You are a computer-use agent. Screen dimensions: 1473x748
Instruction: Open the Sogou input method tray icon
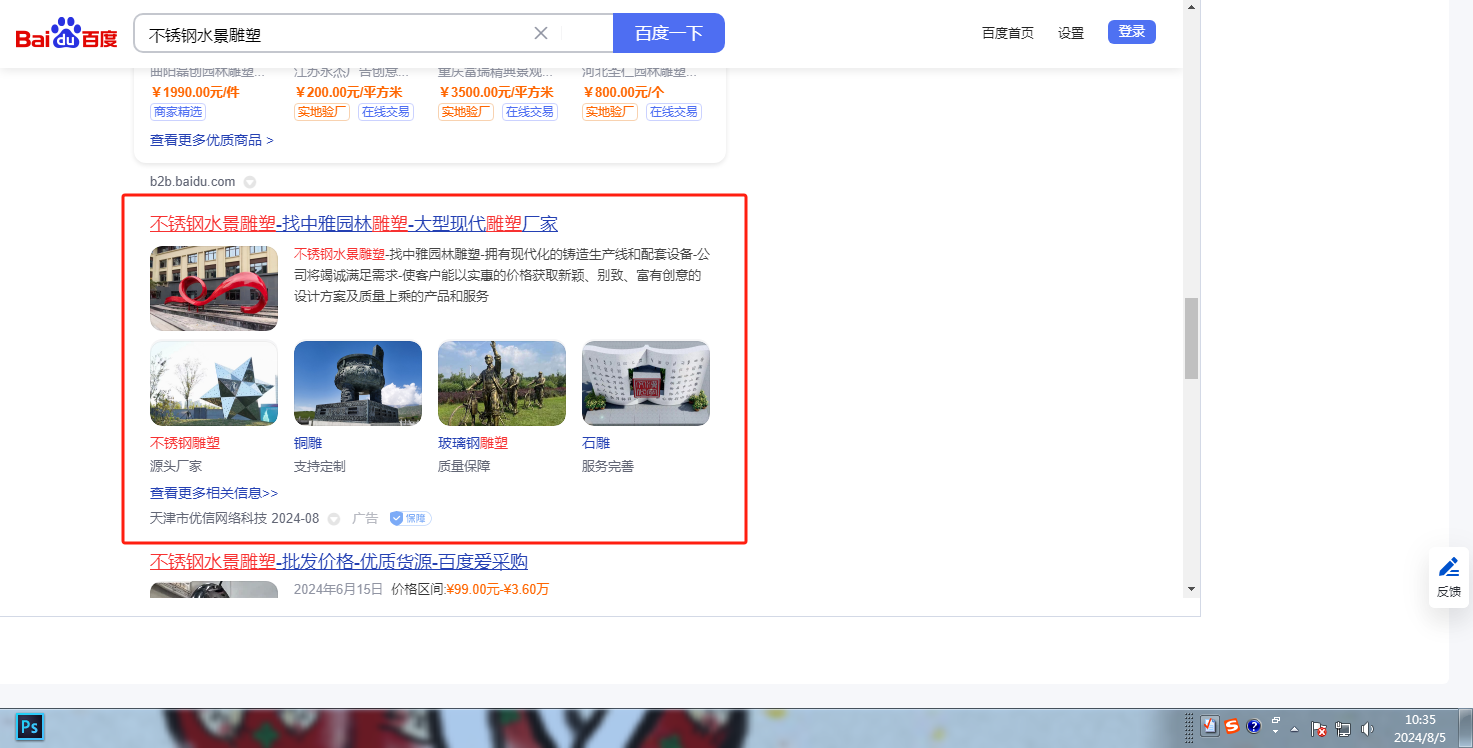(1232, 727)
